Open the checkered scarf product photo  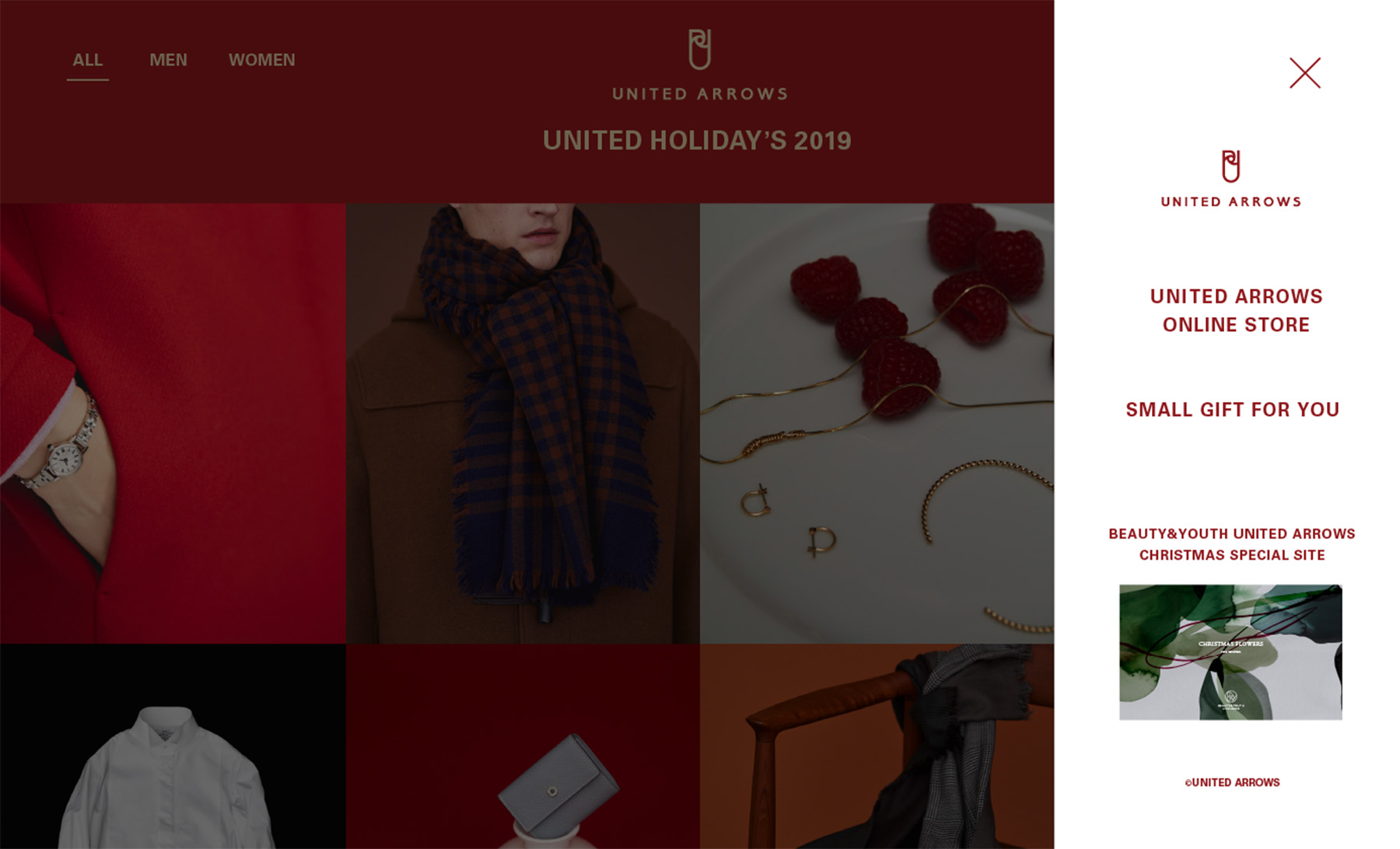point(523,423)
